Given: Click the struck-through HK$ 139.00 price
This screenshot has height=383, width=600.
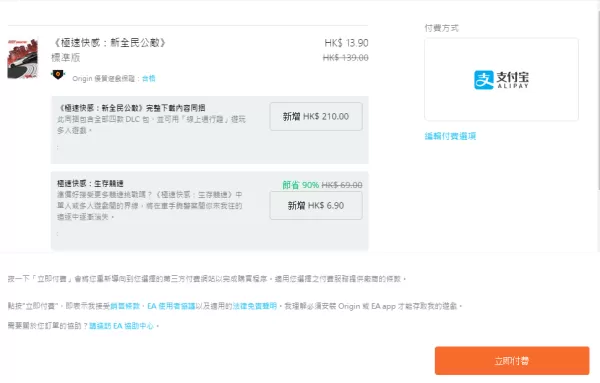Looking at the screenshot, I should point(346,58).
